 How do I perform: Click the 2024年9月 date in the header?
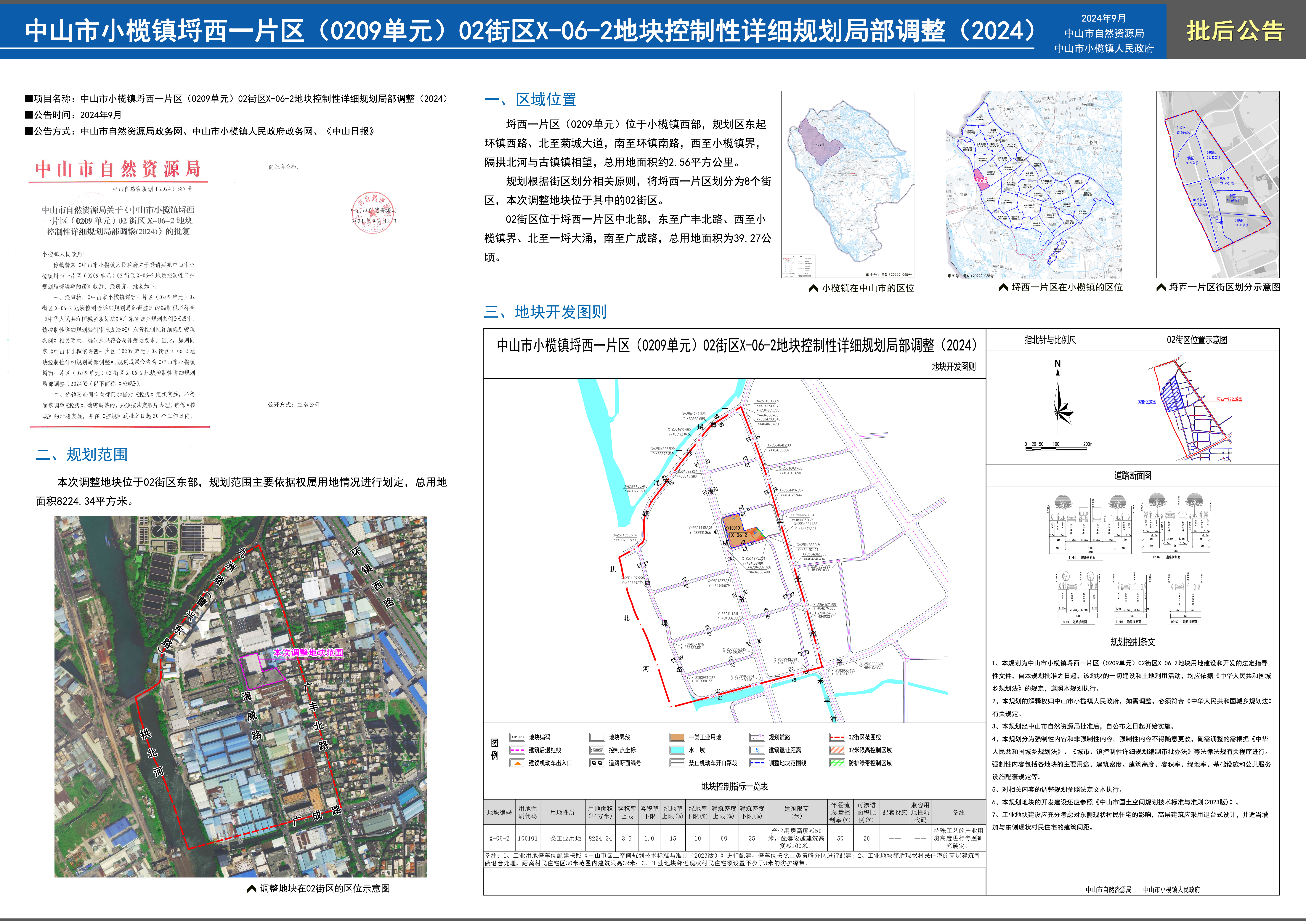[1103, 18]
